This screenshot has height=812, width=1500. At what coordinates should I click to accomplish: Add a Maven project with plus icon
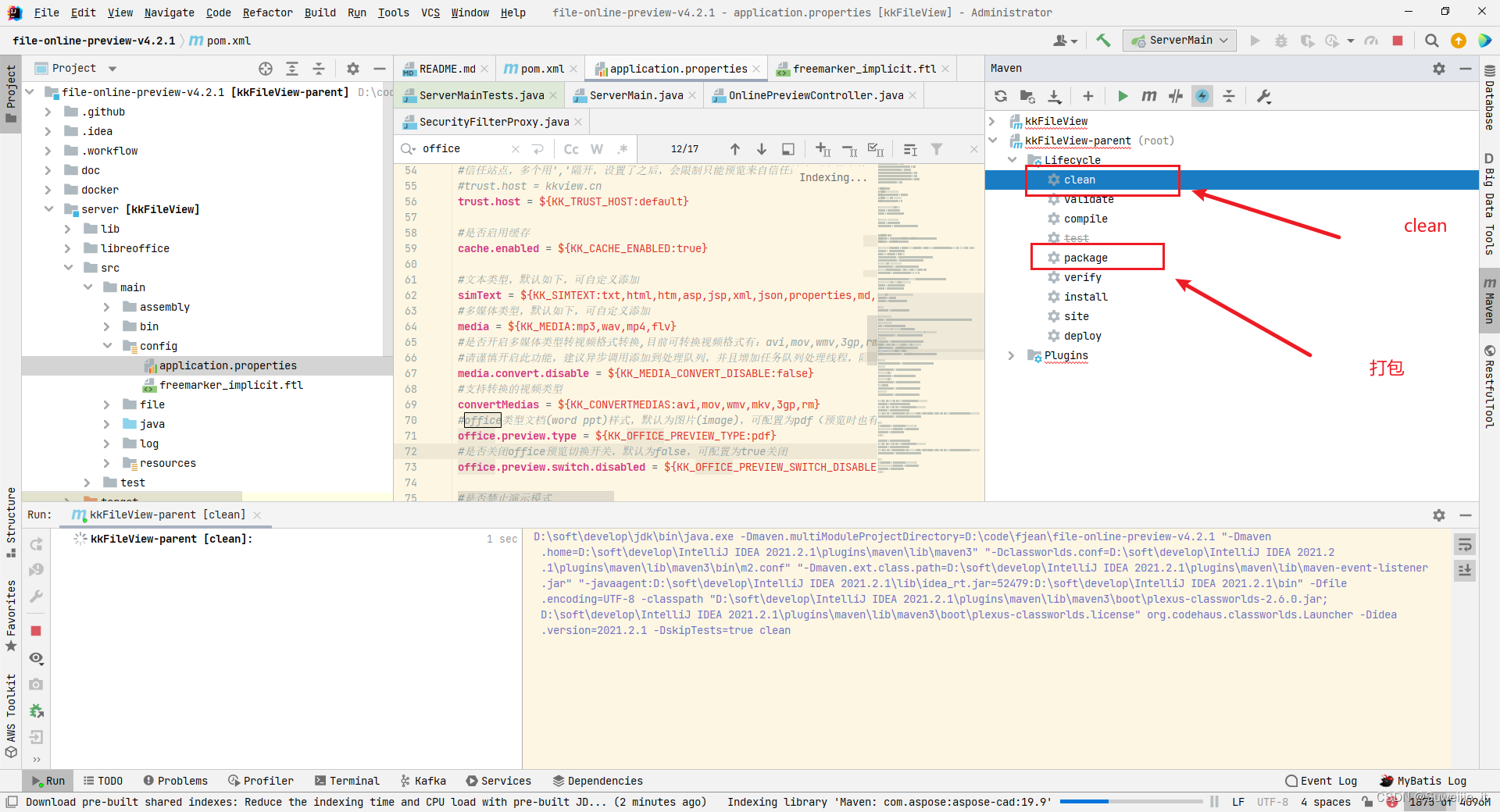(x=1087, y=96)
